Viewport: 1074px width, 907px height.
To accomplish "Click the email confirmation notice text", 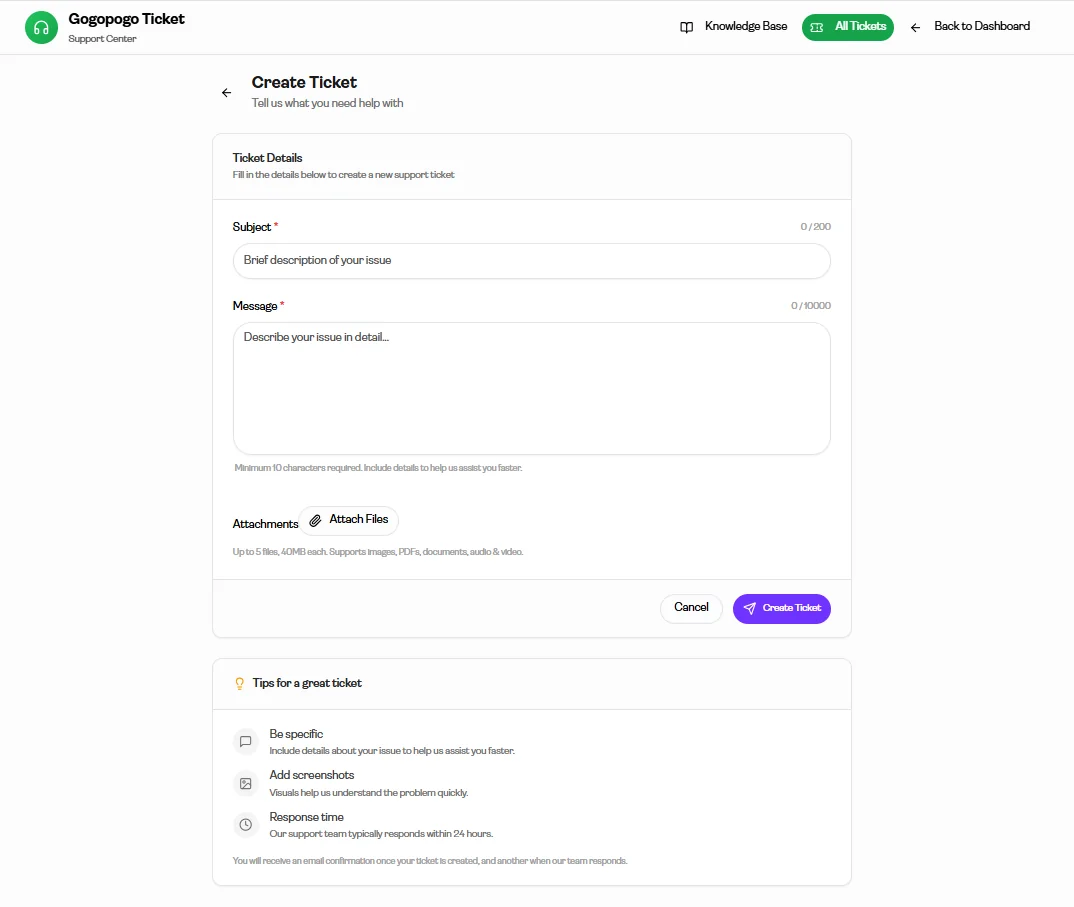I will 430,861.
